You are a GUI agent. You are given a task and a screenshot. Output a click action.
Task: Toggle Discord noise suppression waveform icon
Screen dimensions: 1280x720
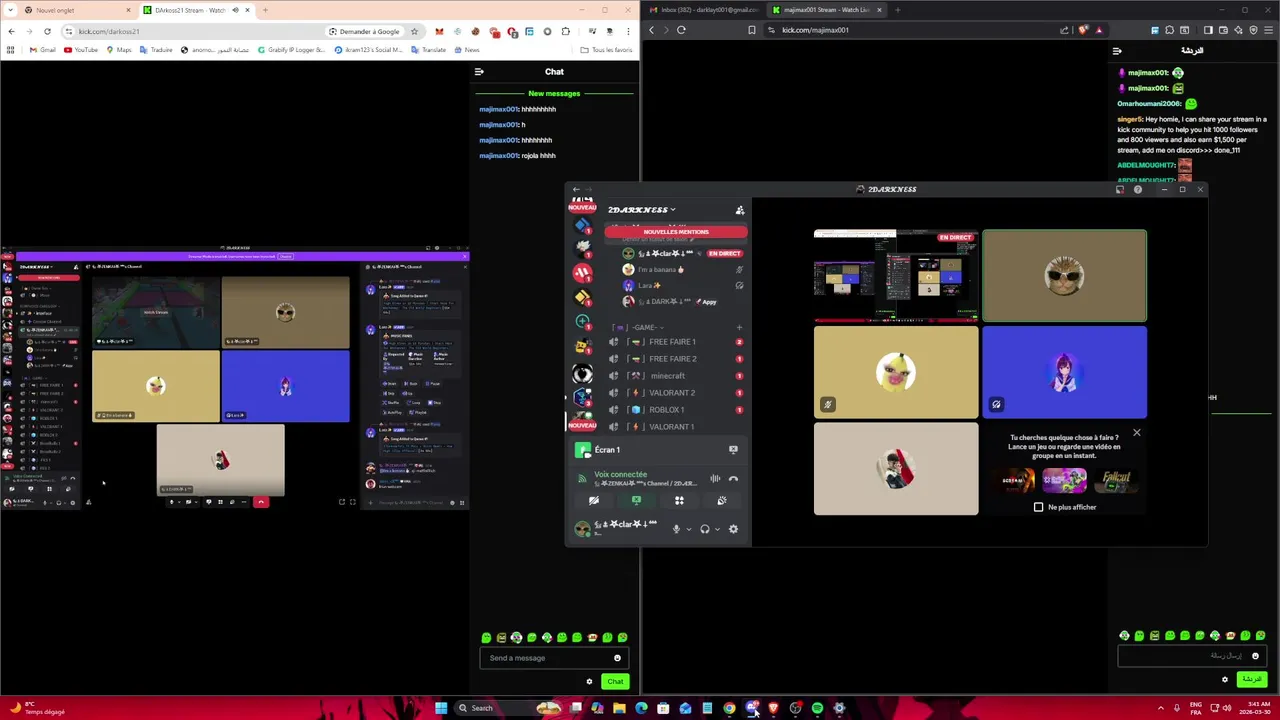[x=714, y=479]
